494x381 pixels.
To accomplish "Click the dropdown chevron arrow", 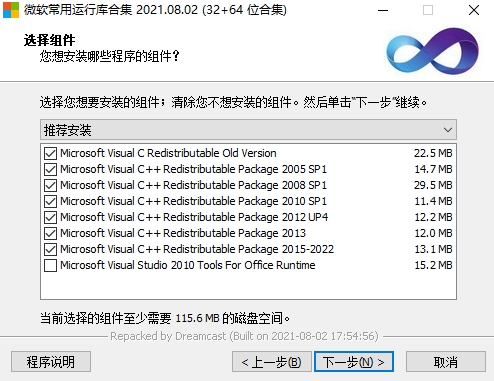I will [x=448, y=130].
